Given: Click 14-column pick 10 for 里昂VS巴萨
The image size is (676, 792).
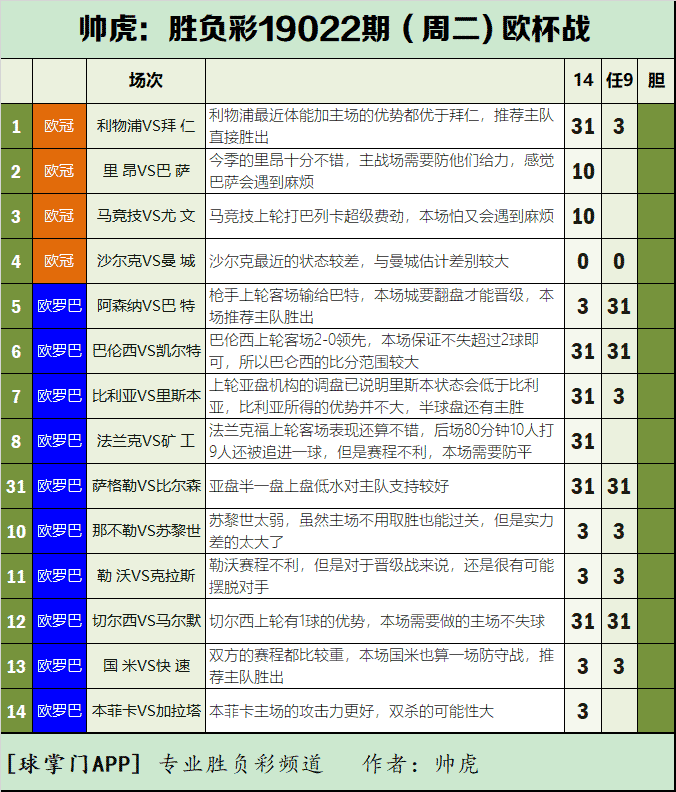Looking at the screenshot, I should tap(583, 171).
